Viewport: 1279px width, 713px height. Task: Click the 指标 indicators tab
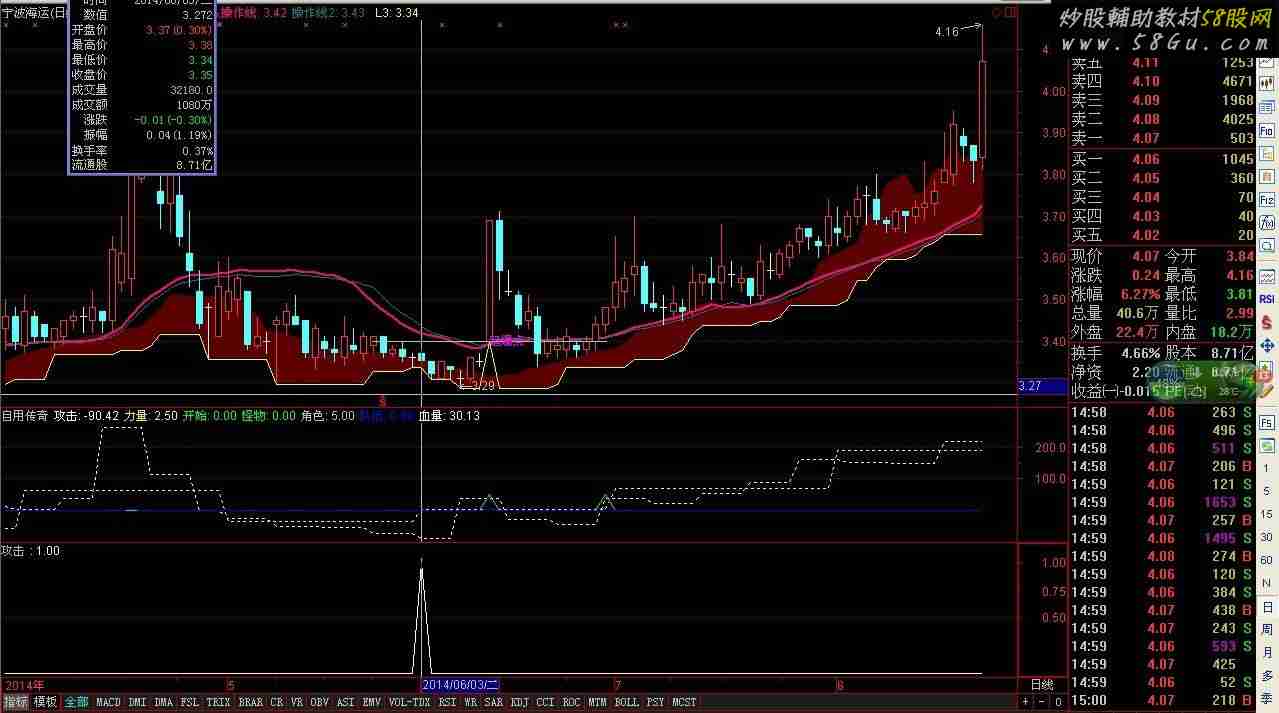15,703
